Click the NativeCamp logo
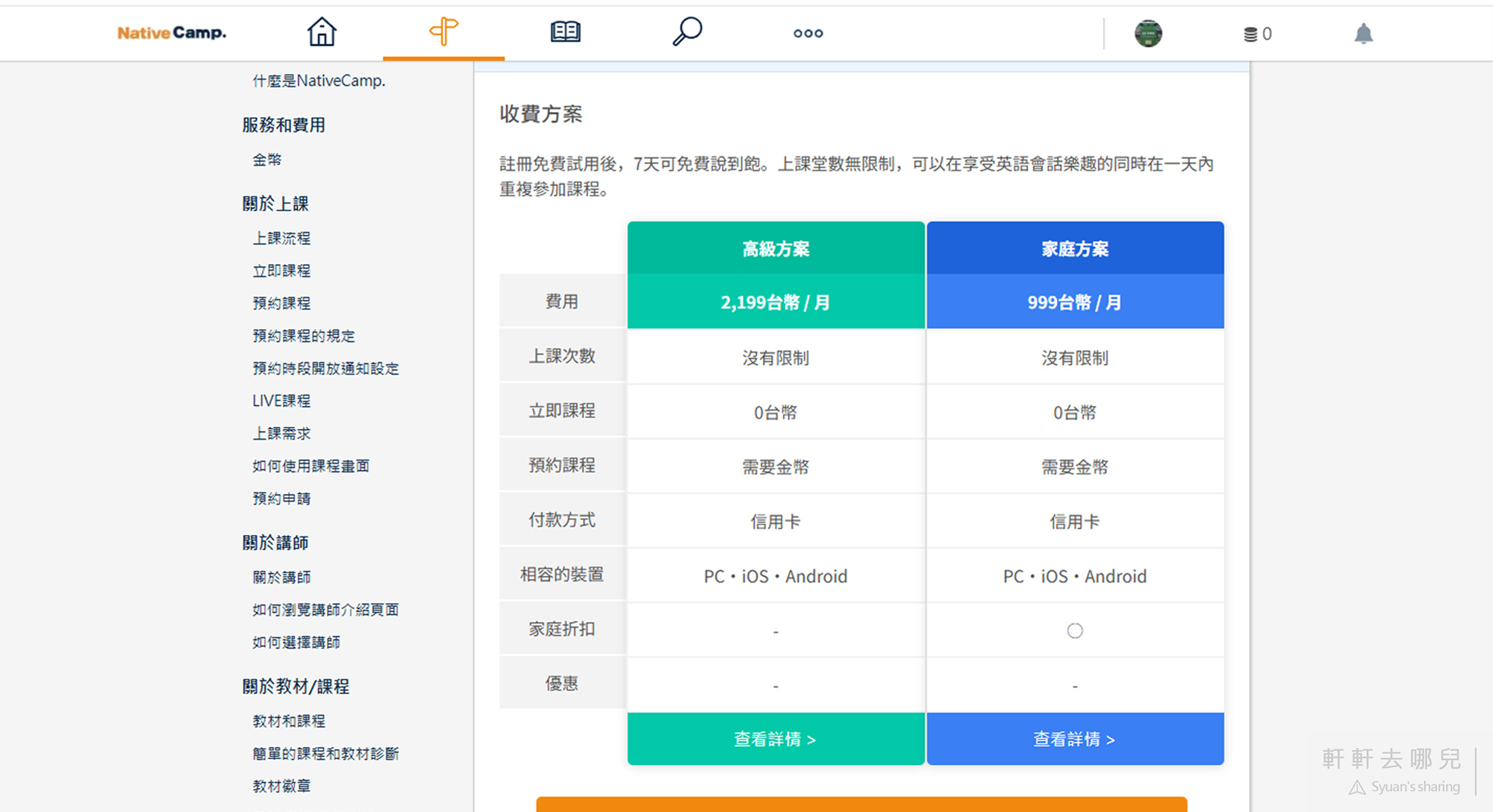 point(172,33)
